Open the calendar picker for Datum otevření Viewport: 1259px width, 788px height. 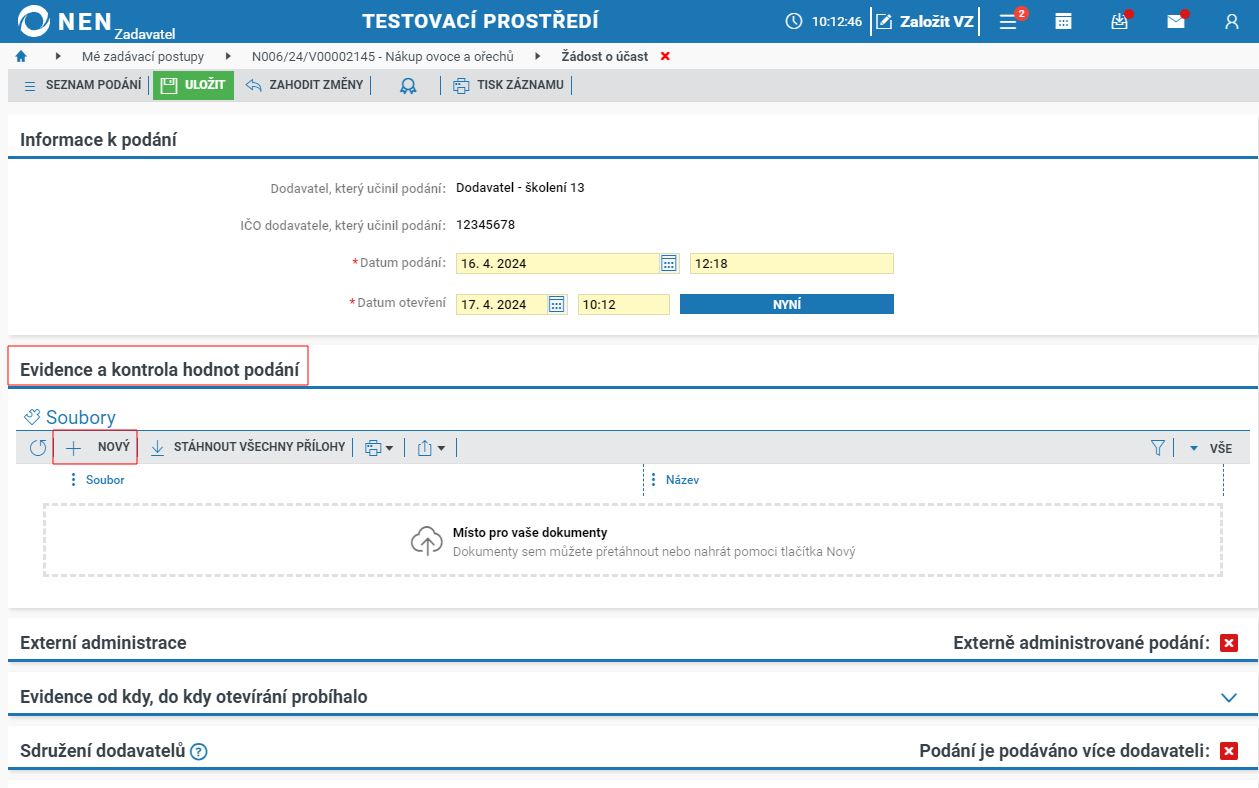558,304
